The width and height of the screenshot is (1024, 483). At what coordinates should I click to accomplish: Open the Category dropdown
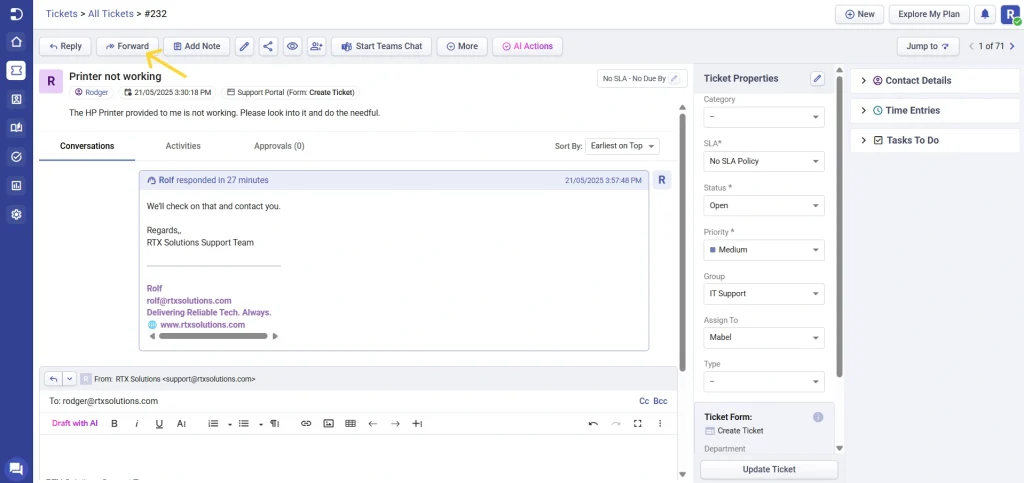(763, 117)
